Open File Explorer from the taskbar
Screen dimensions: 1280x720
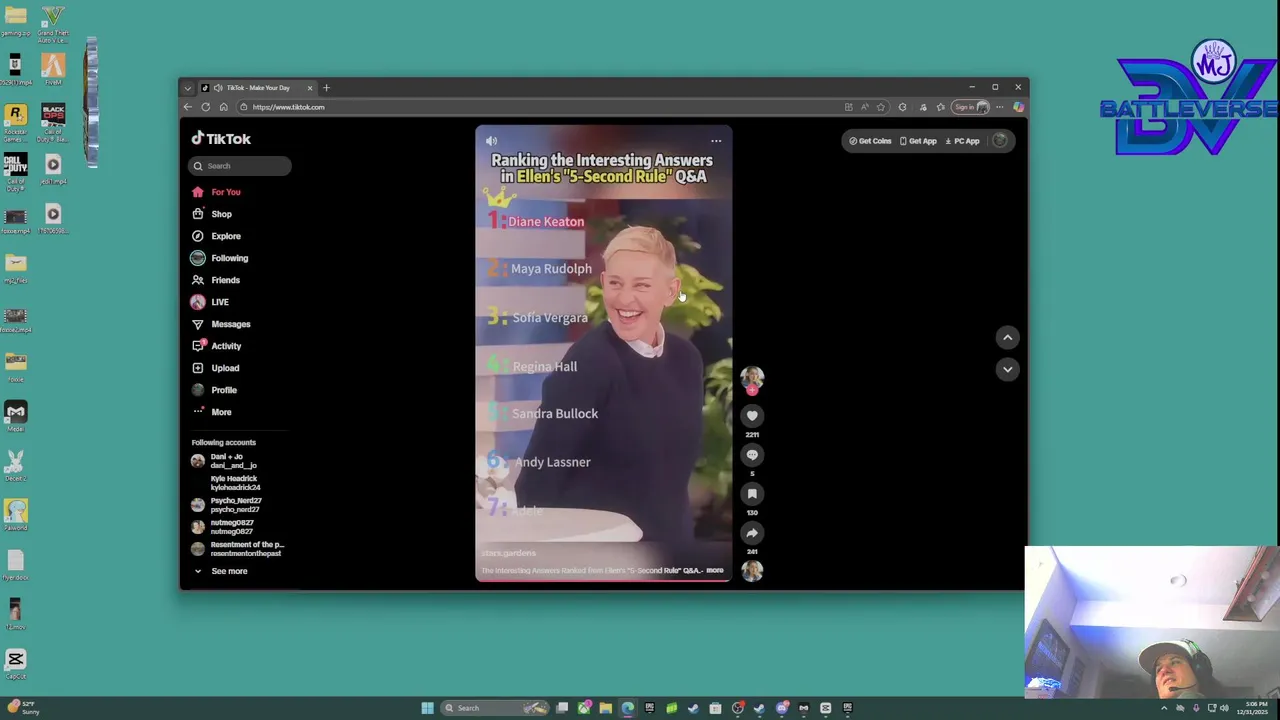click(606, 708)
